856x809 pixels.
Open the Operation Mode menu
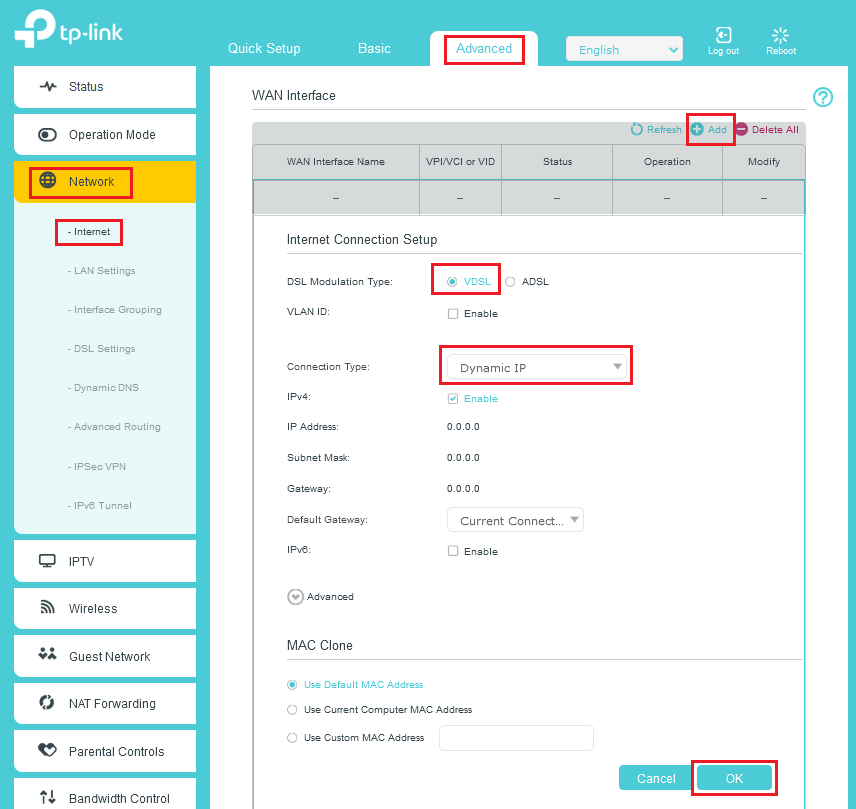coord(105,134)
